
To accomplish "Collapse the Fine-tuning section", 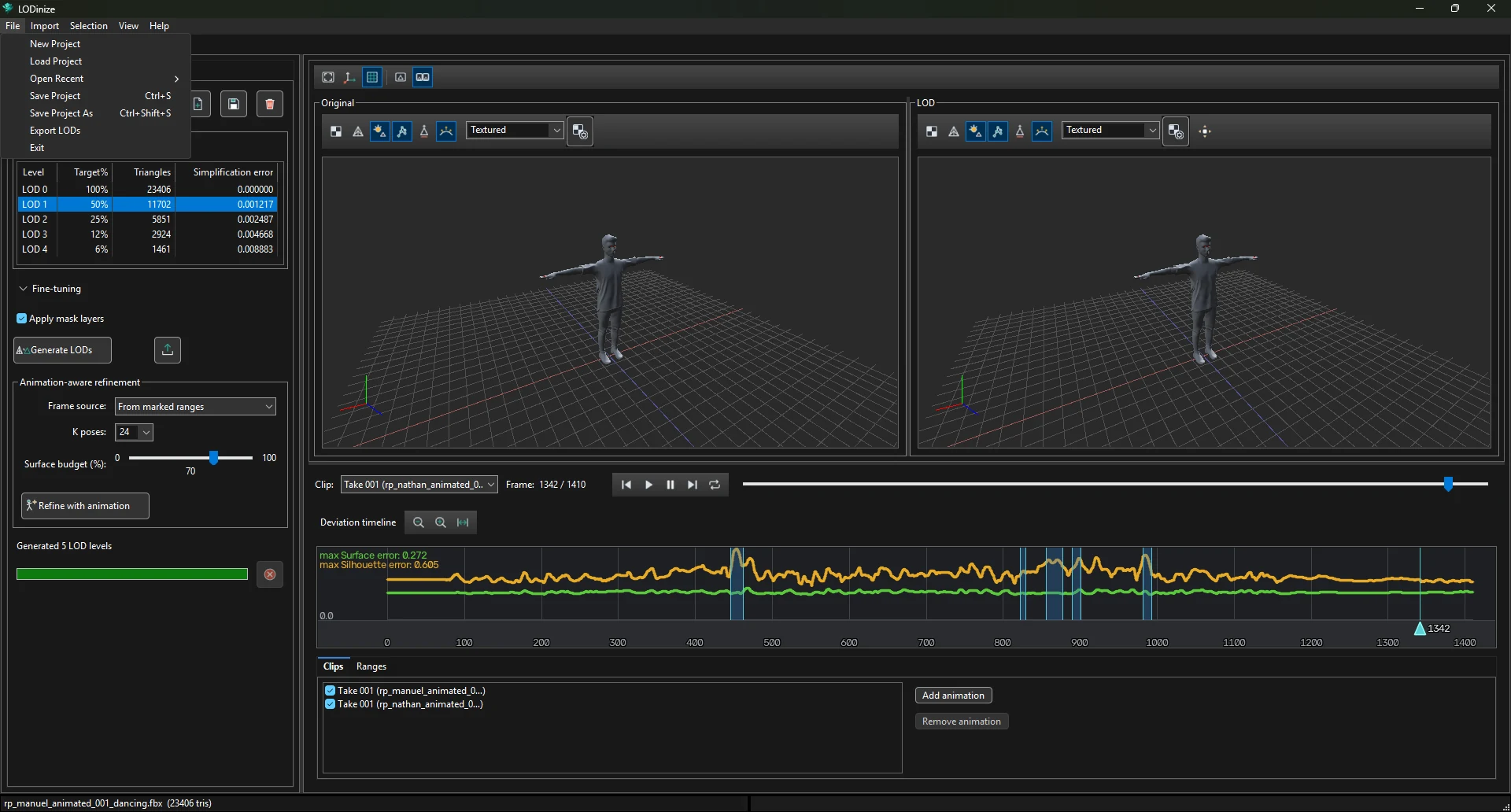I will [24, 289].
